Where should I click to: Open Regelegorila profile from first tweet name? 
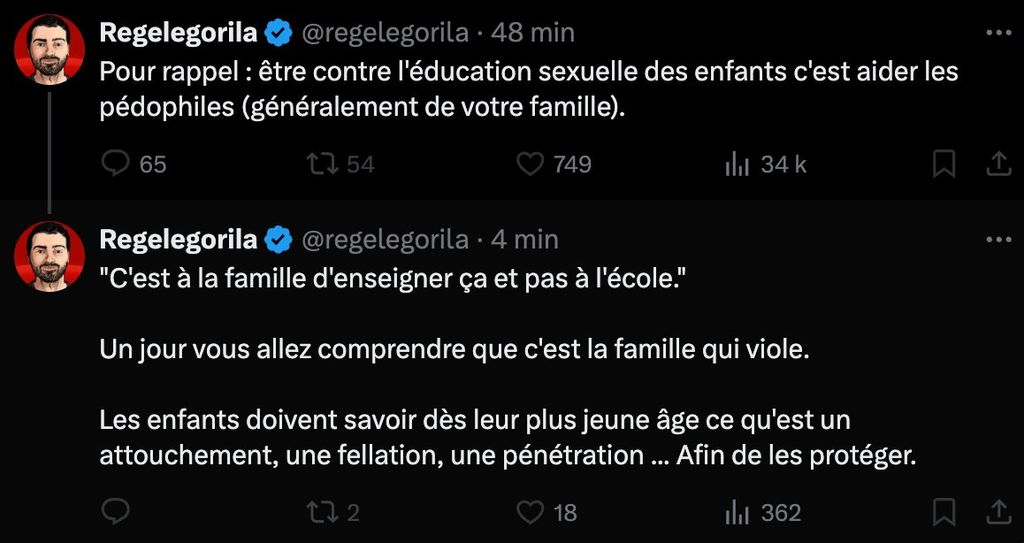point(178,33)
